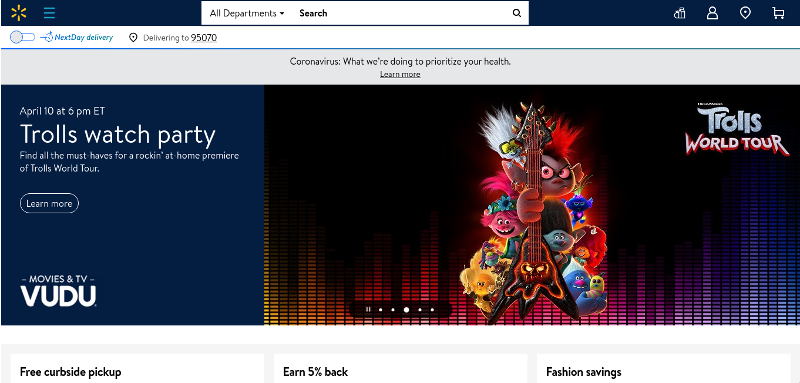Screen dimensions: 800x383
Task: Open the reorder items icon
Action: pos(680,13)
